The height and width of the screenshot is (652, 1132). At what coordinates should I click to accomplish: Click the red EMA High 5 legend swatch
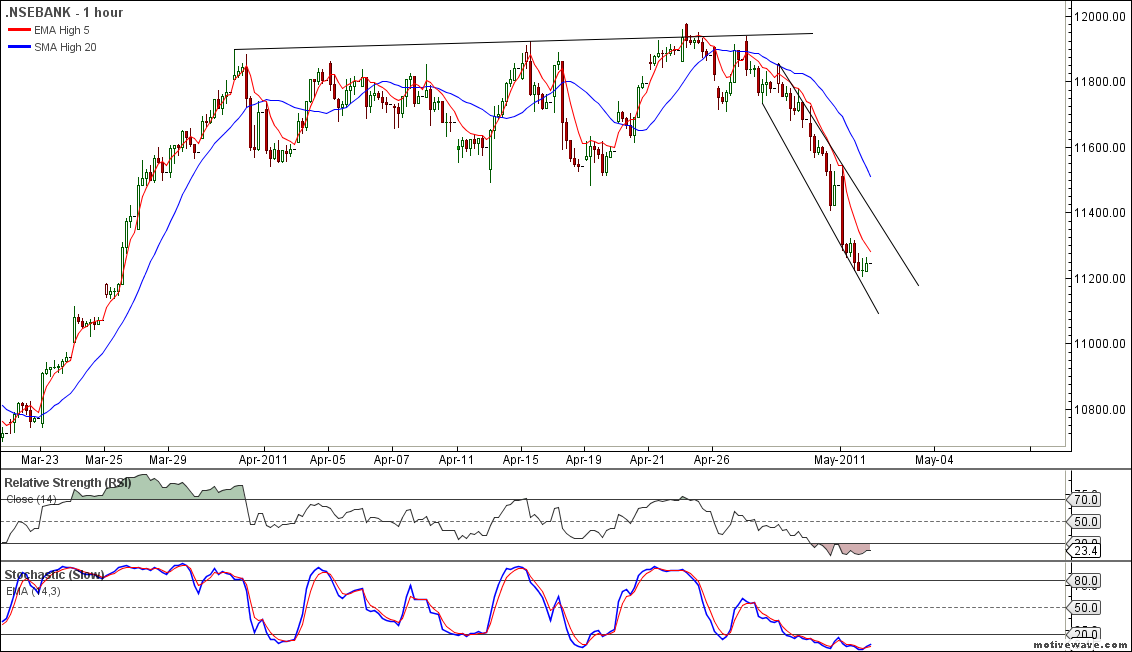click(x=20, y=31)
